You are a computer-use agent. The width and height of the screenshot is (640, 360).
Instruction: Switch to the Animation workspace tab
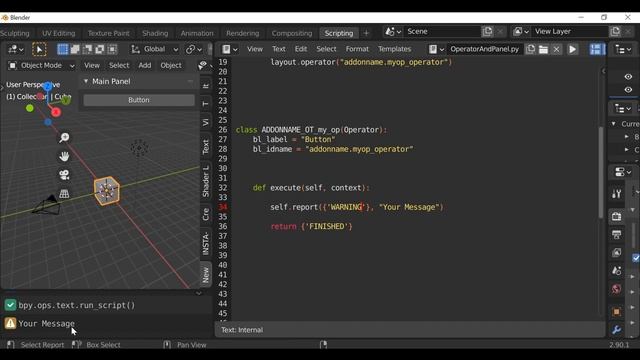tap(197, 33)
